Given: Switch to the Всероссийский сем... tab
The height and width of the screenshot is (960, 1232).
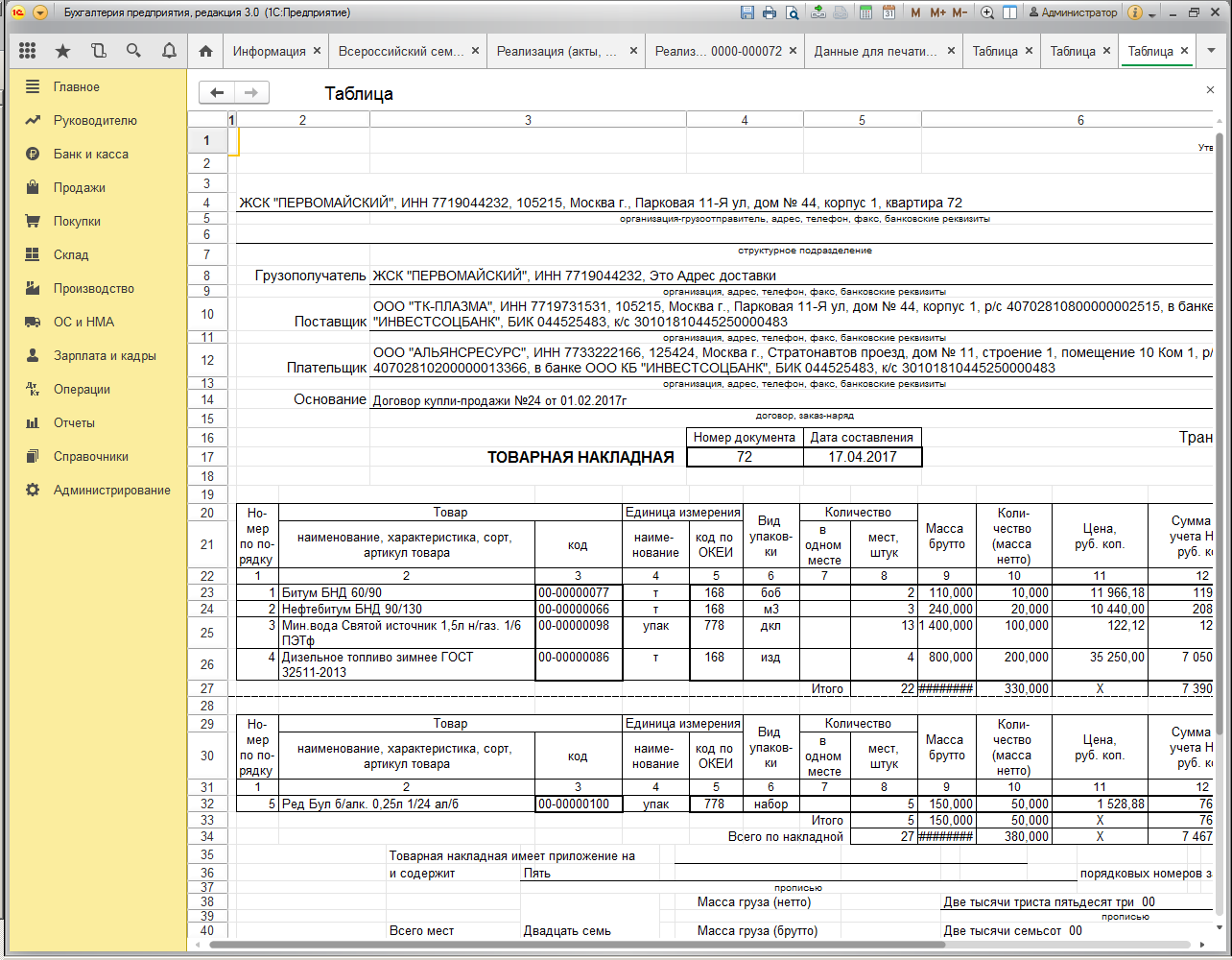Looking at the screenshot, I should pos(401,51).
